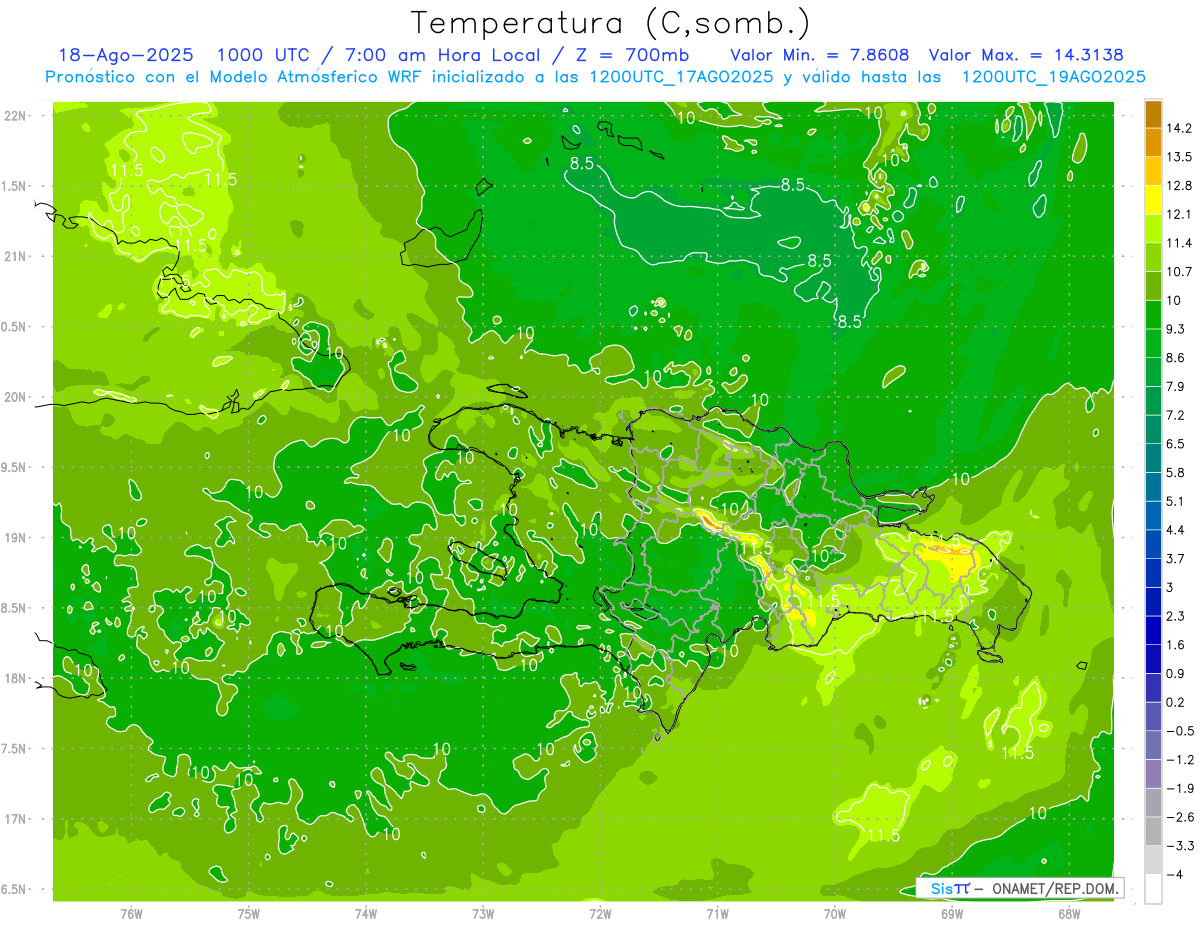This screenshot has height=927, width=1200.
Task: Click legend value '10.7'
Action: 1180,271
